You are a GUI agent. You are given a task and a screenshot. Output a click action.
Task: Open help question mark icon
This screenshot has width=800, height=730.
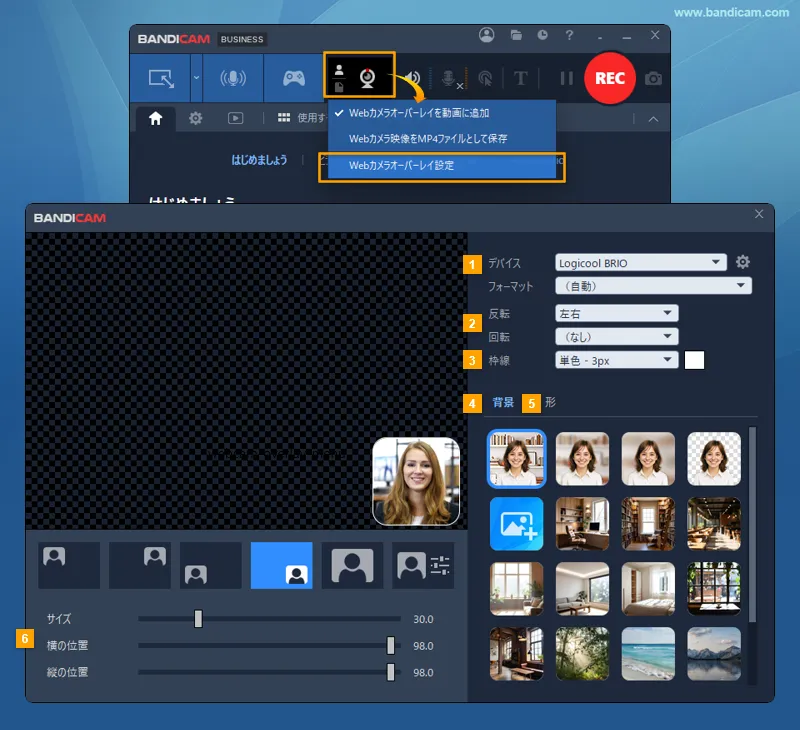[569, 35]
